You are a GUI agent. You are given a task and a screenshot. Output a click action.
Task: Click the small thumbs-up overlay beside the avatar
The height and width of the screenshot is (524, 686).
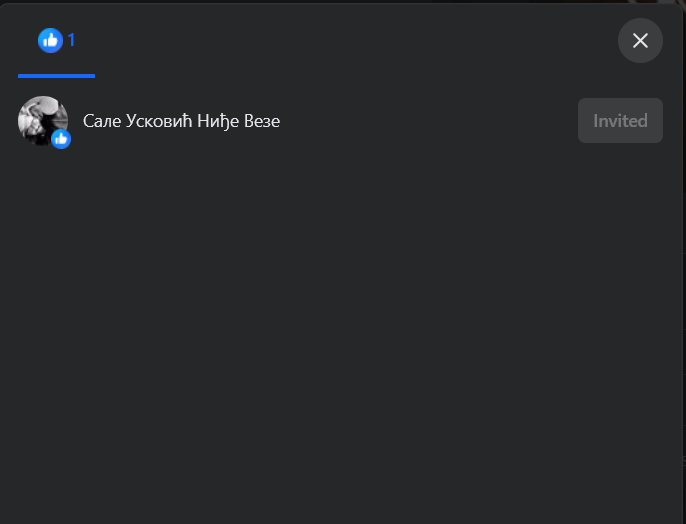click(61, 139)
